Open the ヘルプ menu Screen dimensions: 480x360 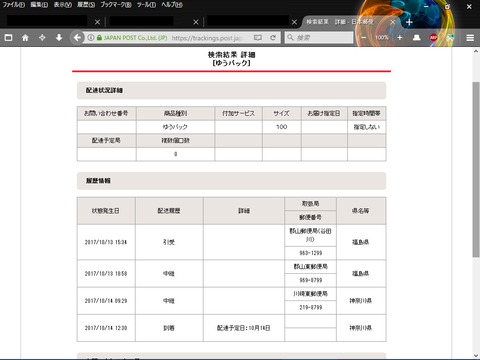(x=172, y=5)
